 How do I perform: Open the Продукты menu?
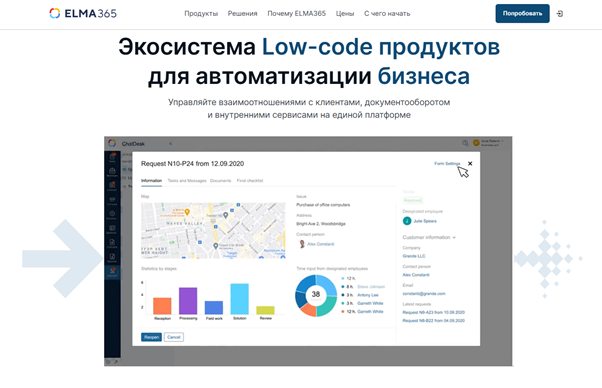[201, 13]
